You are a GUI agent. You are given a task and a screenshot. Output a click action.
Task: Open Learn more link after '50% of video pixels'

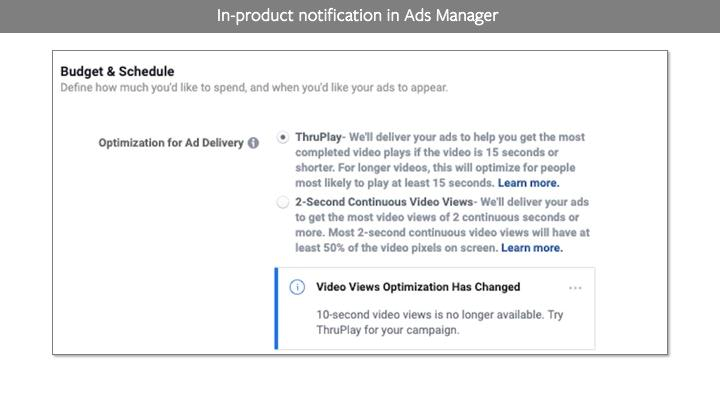532,248
